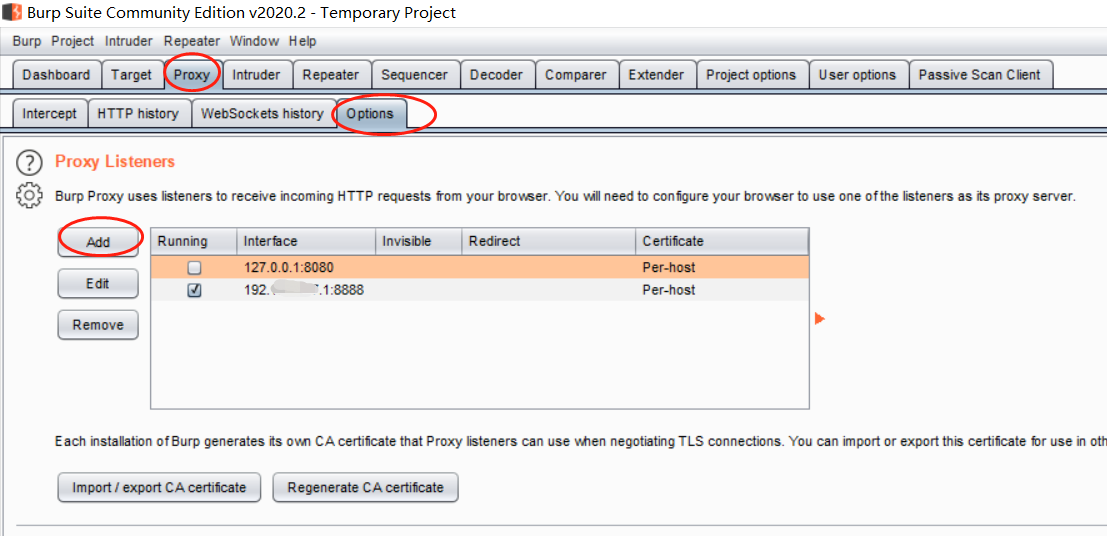Click Regenerate CA certificate button
1107x536 pixels.
[x=366, y=487]
